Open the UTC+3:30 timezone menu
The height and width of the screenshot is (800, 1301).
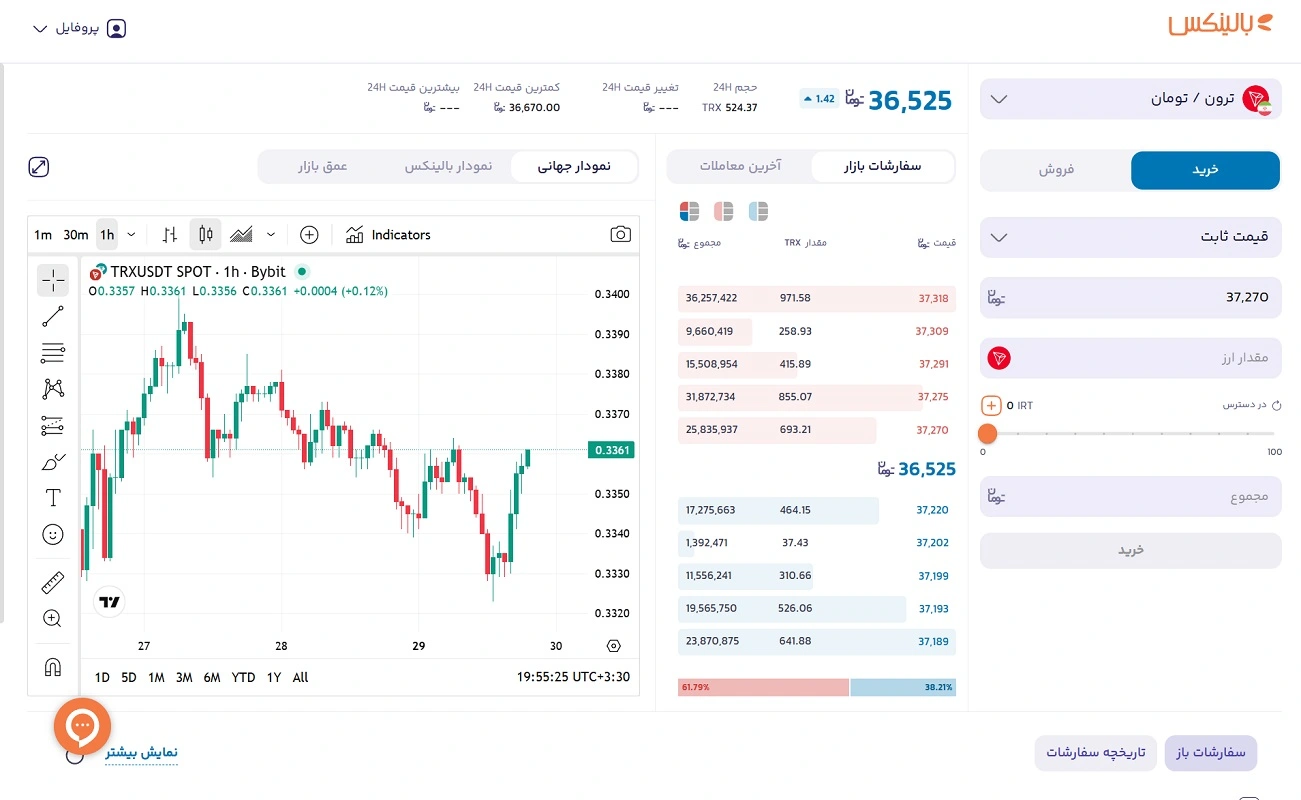(573, 677)
